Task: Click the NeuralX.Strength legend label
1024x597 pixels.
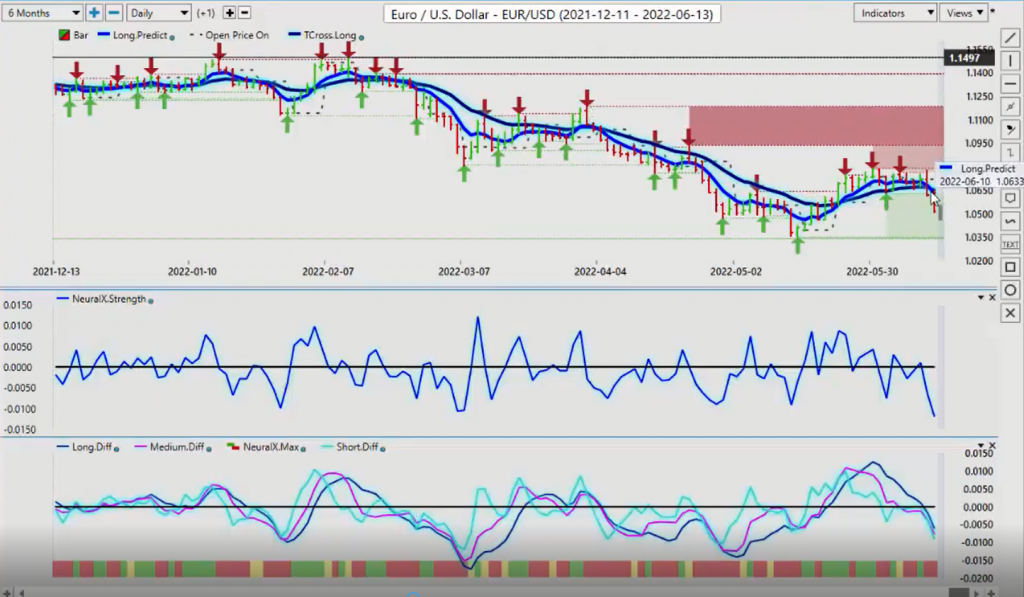Action: click(x=109, y=299)
